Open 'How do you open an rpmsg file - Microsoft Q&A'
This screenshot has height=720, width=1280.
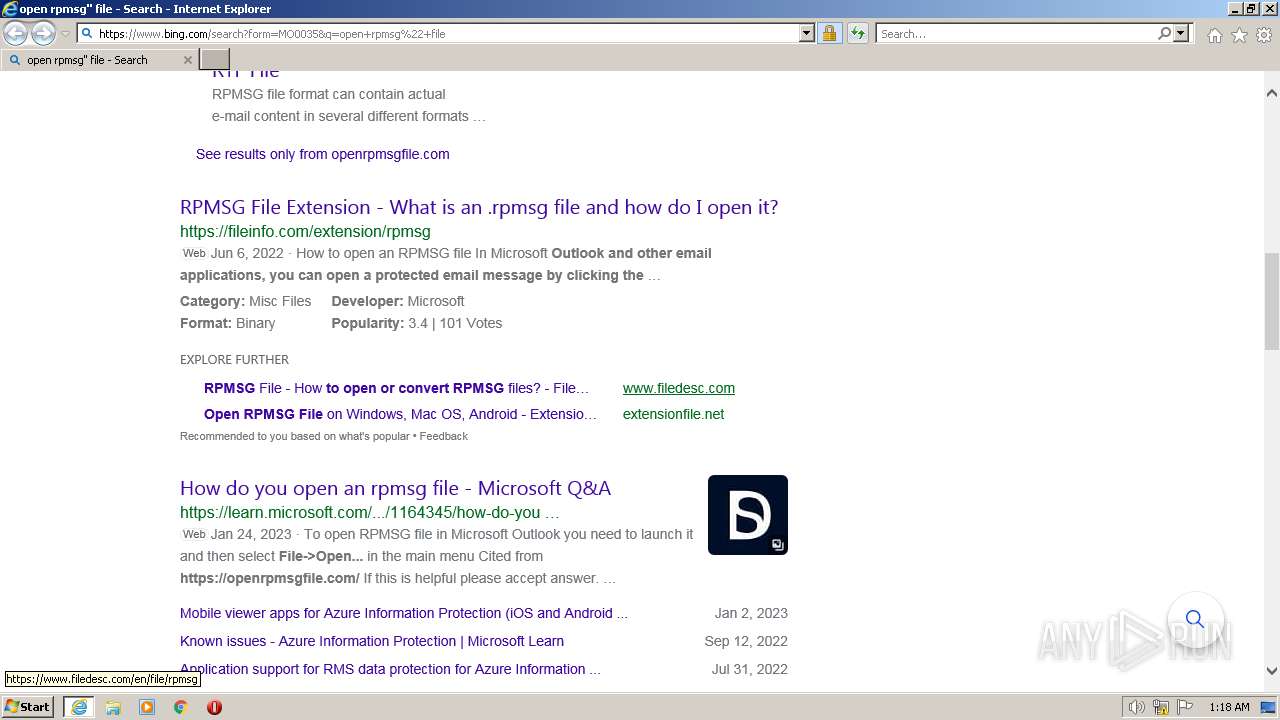395,488
